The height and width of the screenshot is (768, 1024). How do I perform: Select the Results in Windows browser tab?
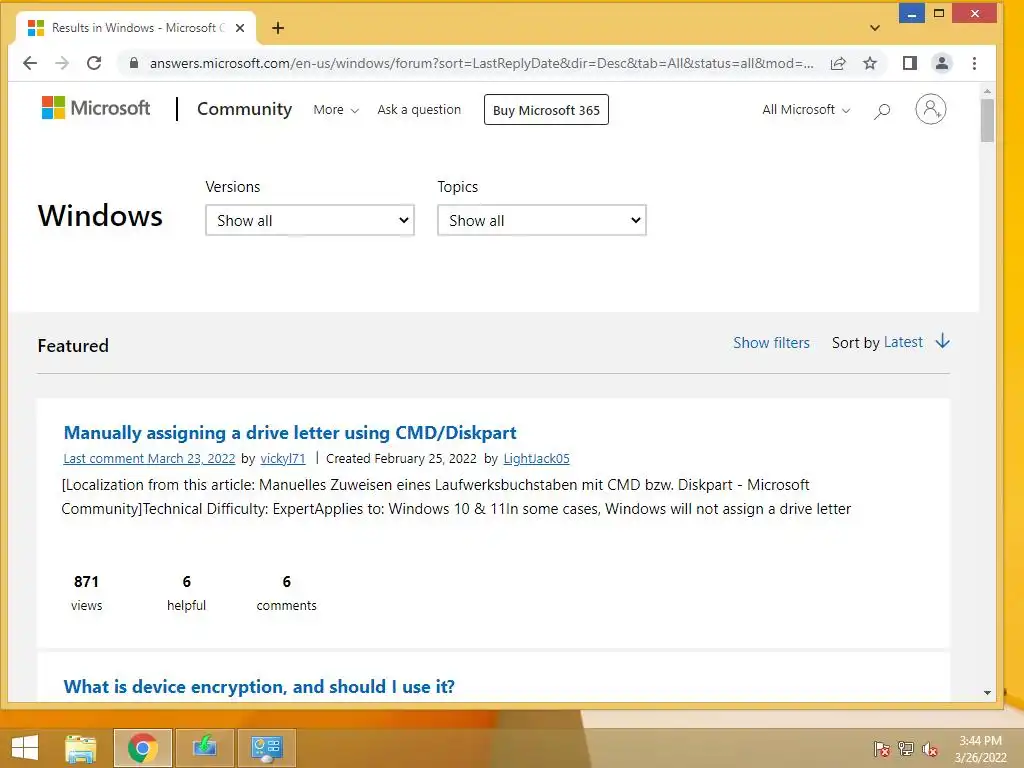(137, 28)
